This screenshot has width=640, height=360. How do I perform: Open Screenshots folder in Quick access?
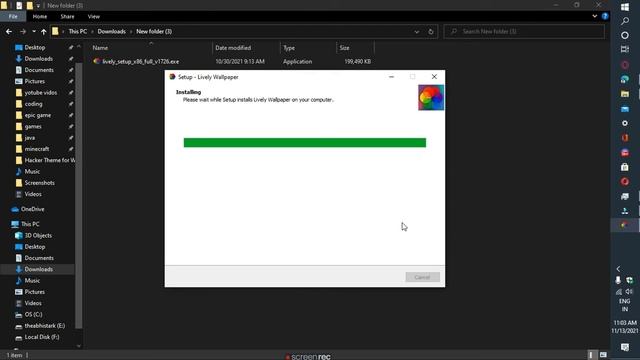[x=39, y=183]
